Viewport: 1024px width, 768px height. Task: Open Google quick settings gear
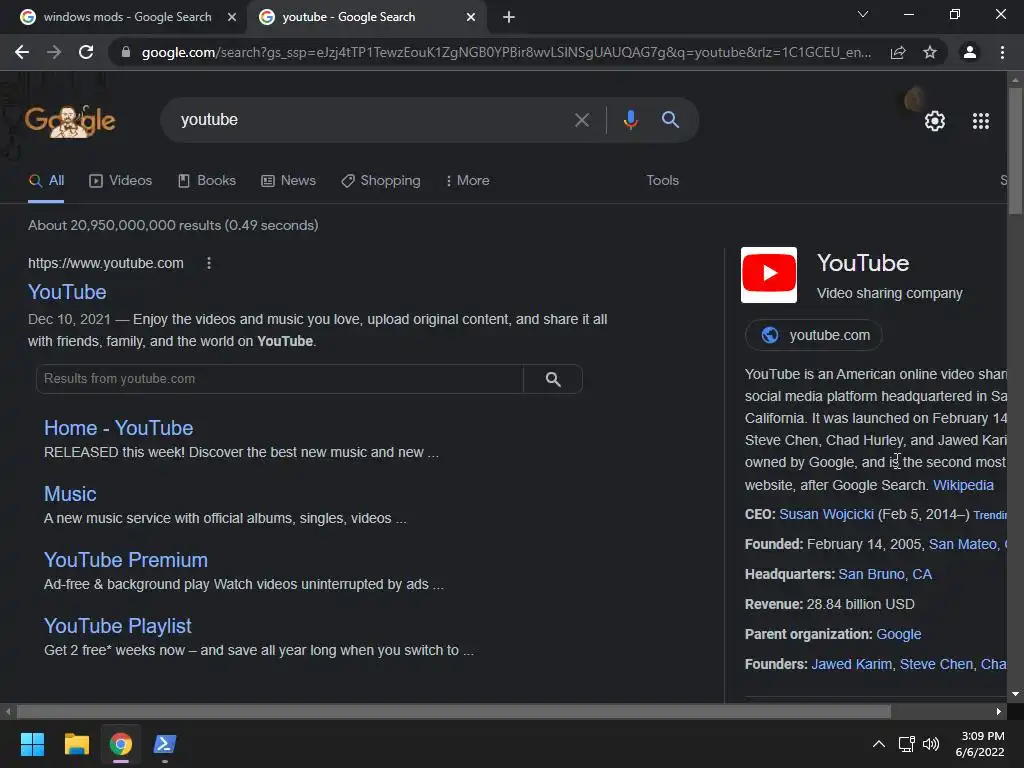pyautogui.click(x=935, y=121)
